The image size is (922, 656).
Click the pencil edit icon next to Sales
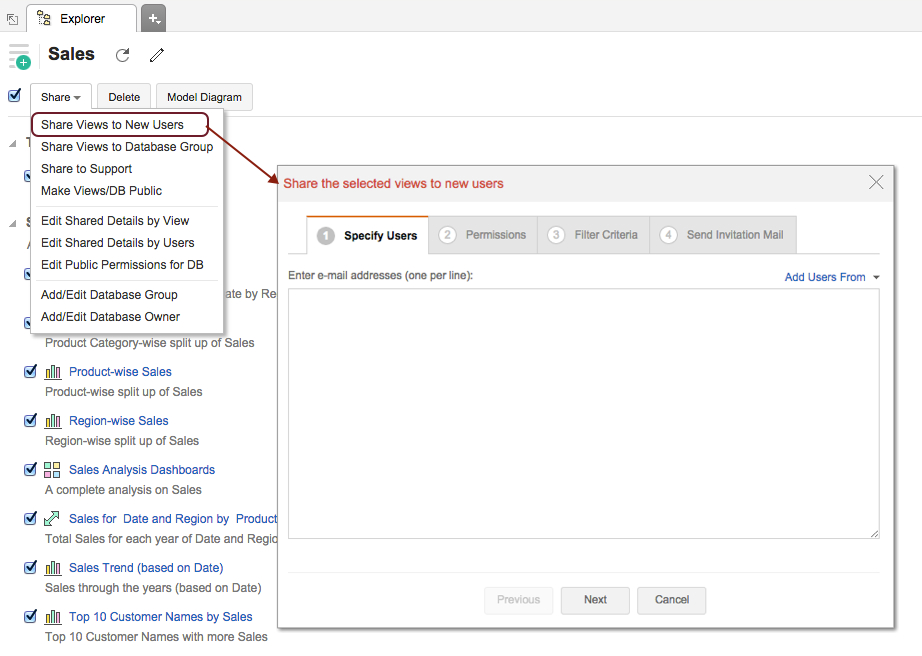click(x=156, y=55)
